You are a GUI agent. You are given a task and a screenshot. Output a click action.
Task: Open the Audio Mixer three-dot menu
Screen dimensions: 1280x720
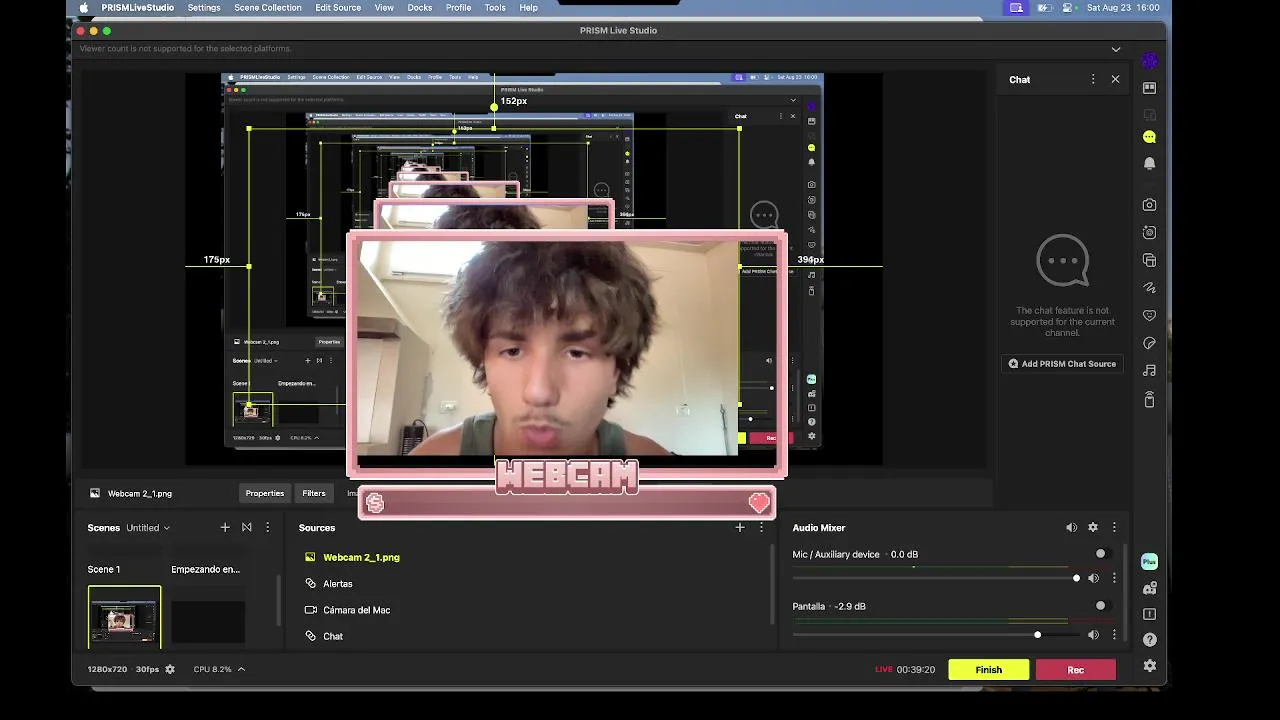tap(1114, 527)
